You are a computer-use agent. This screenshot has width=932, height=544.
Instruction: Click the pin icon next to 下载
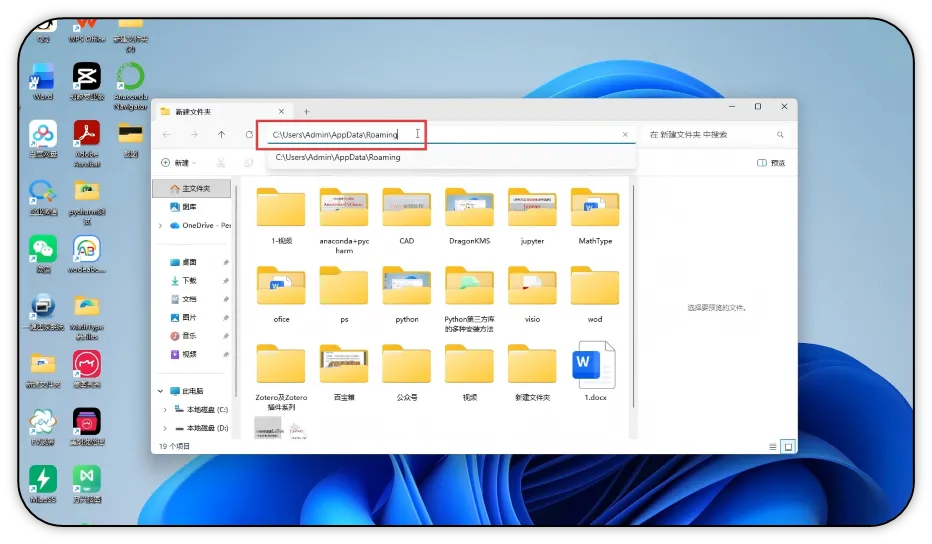click(x=226, y=281)
